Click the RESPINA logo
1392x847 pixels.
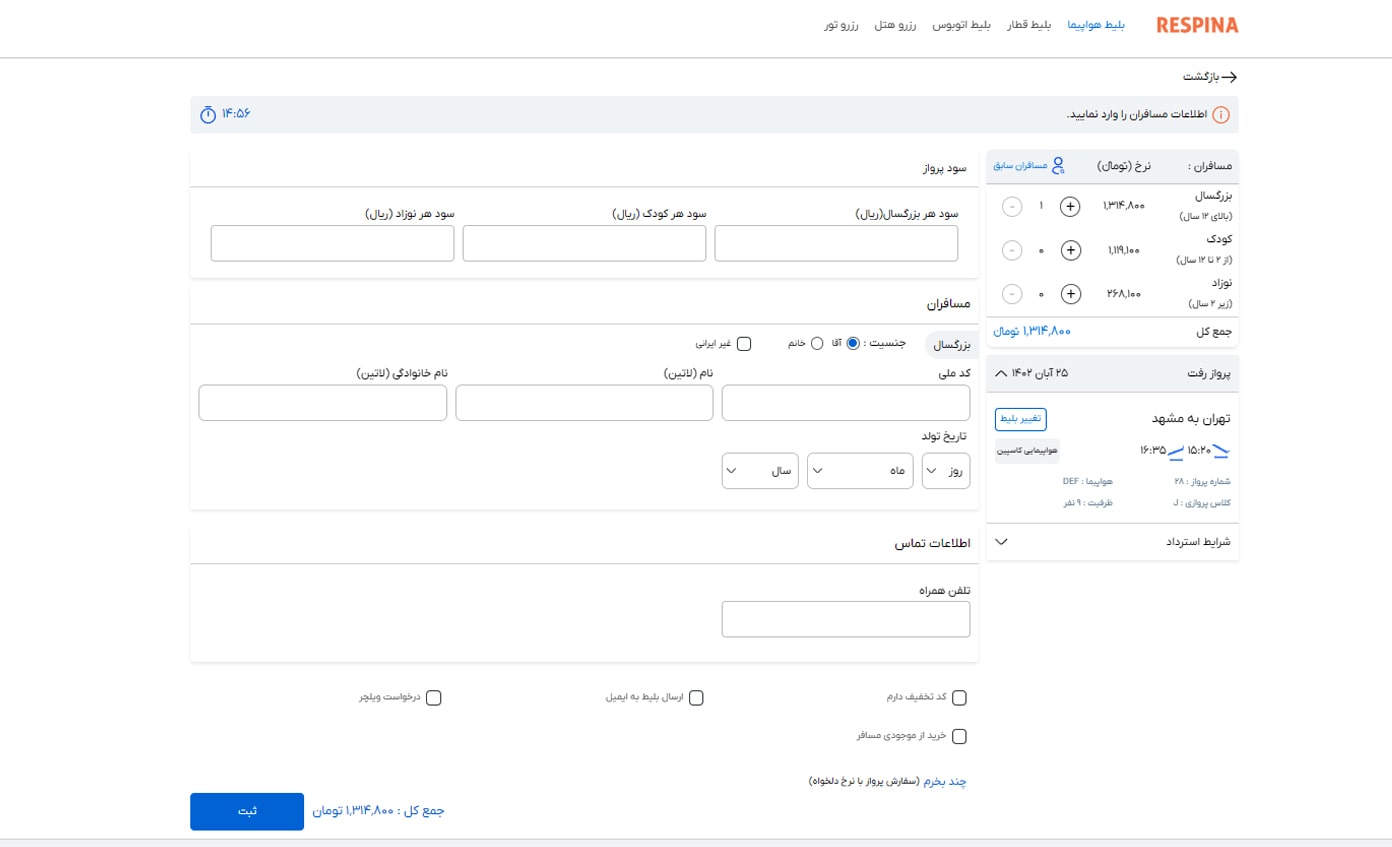[x=1196, y=25]
